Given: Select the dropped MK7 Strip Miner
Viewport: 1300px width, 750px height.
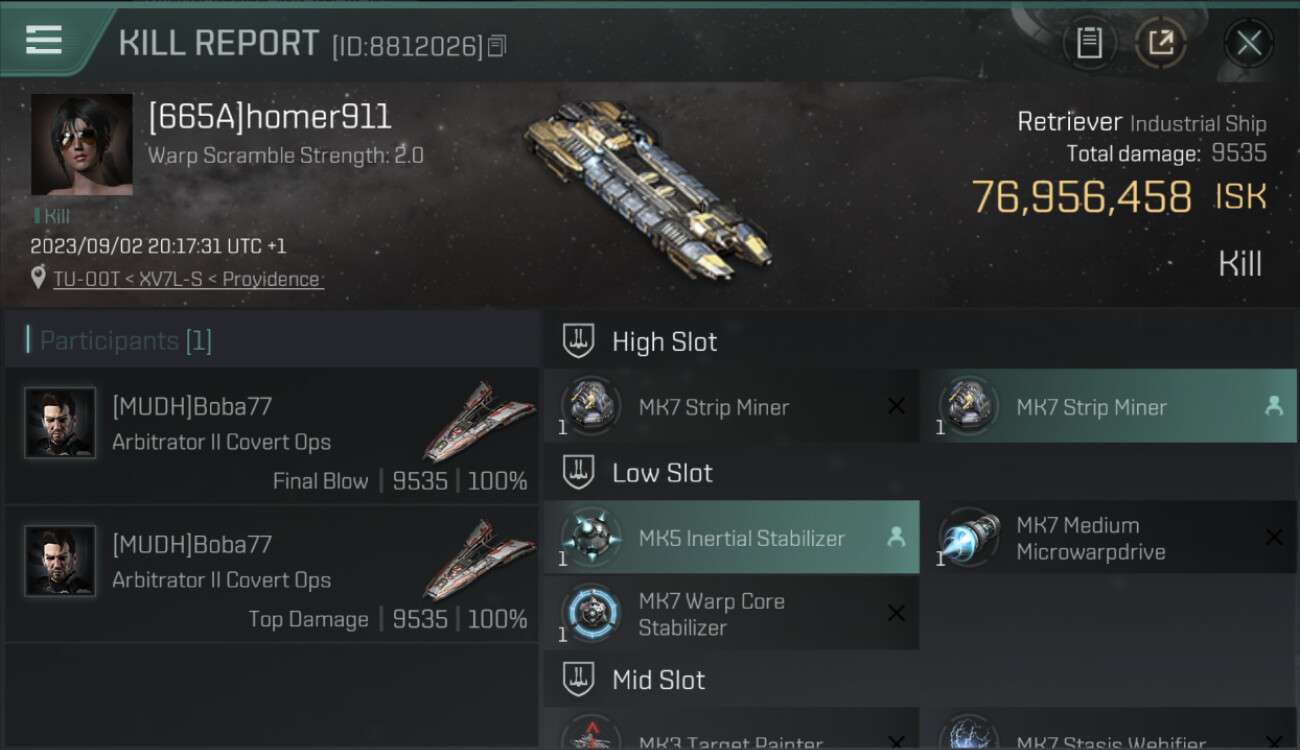Looking at the screenshot, I should tap(1108, 406).
